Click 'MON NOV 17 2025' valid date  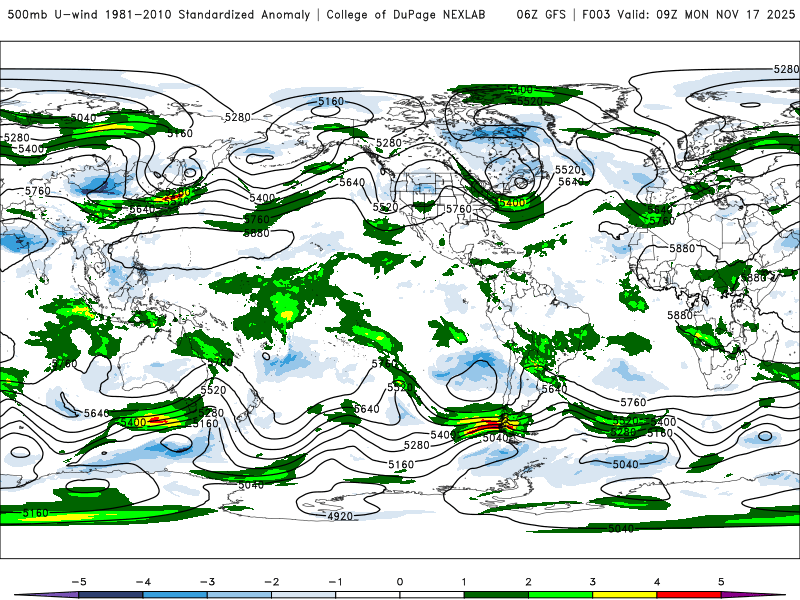(x=740, y=15)
